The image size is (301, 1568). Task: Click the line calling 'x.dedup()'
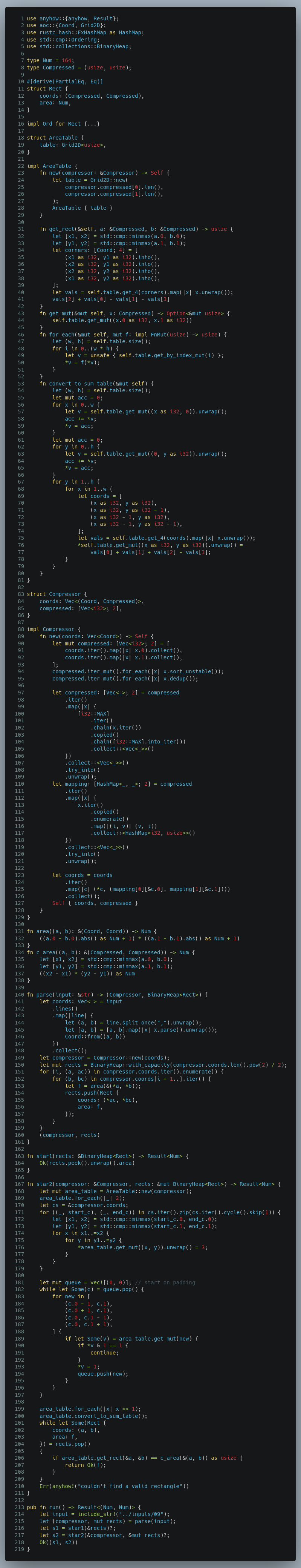pos(125,678)
